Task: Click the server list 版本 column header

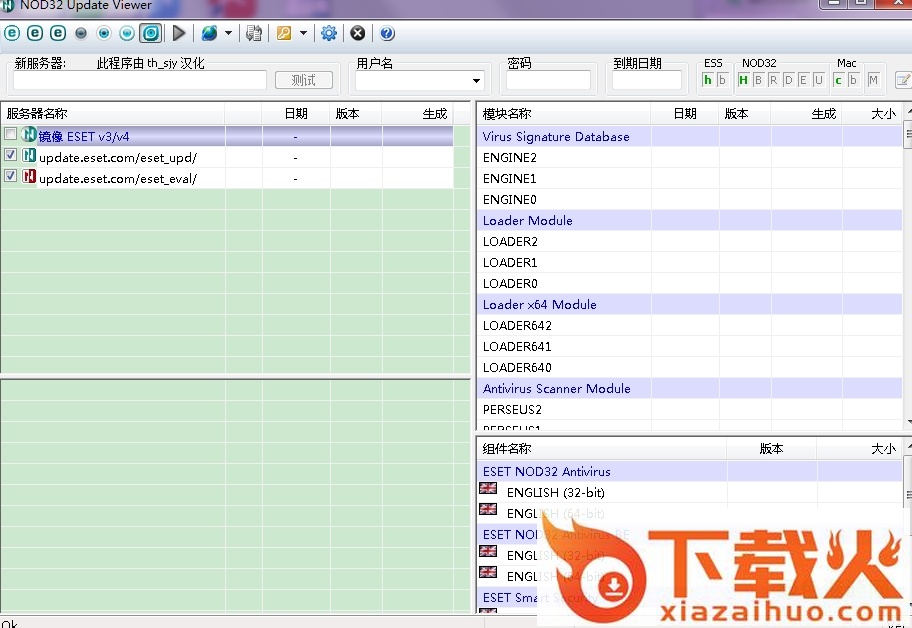Action: tap(356, 113)
